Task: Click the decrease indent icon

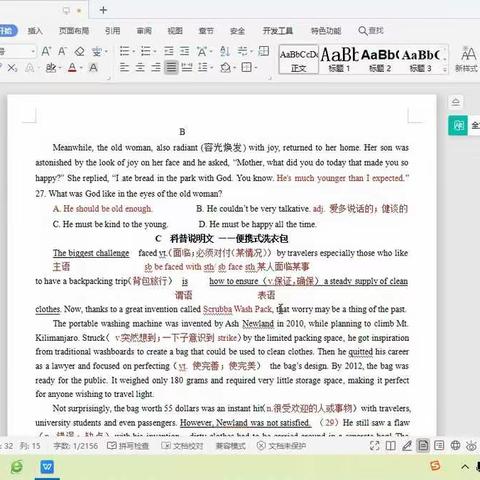Action: pos(169,51)
